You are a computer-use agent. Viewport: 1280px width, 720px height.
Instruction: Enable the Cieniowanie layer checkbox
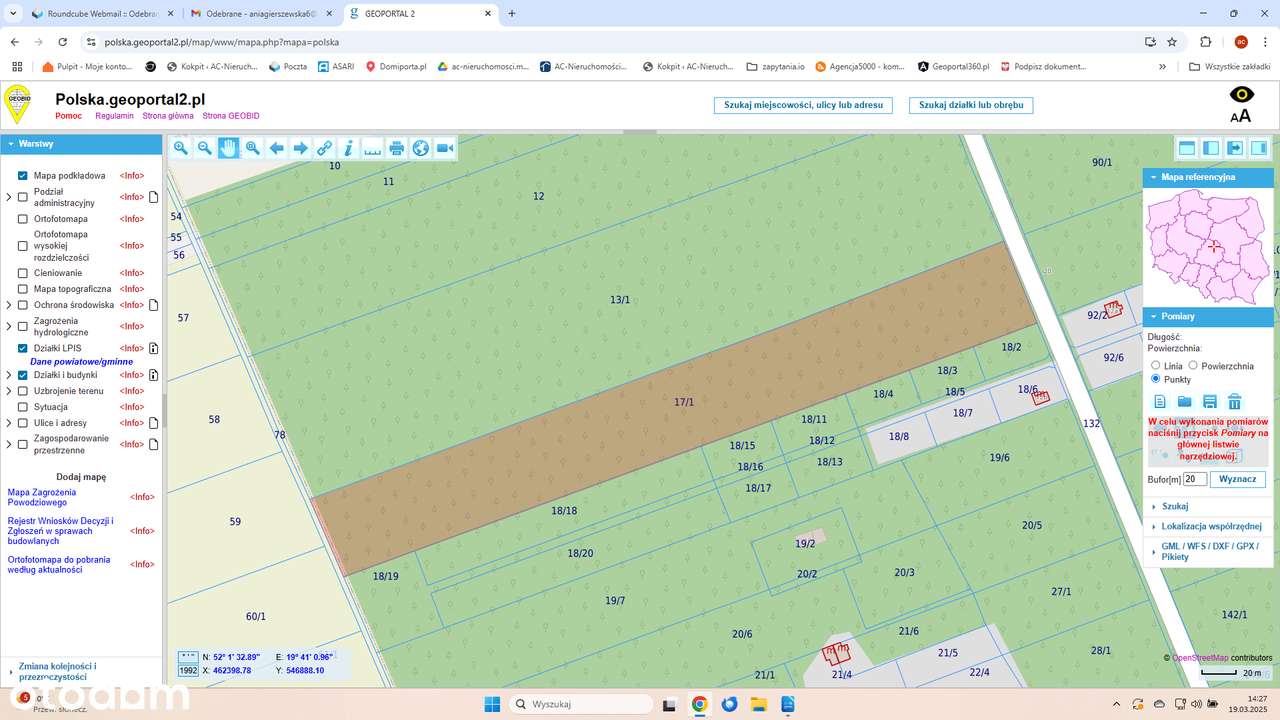pos(23,273)
